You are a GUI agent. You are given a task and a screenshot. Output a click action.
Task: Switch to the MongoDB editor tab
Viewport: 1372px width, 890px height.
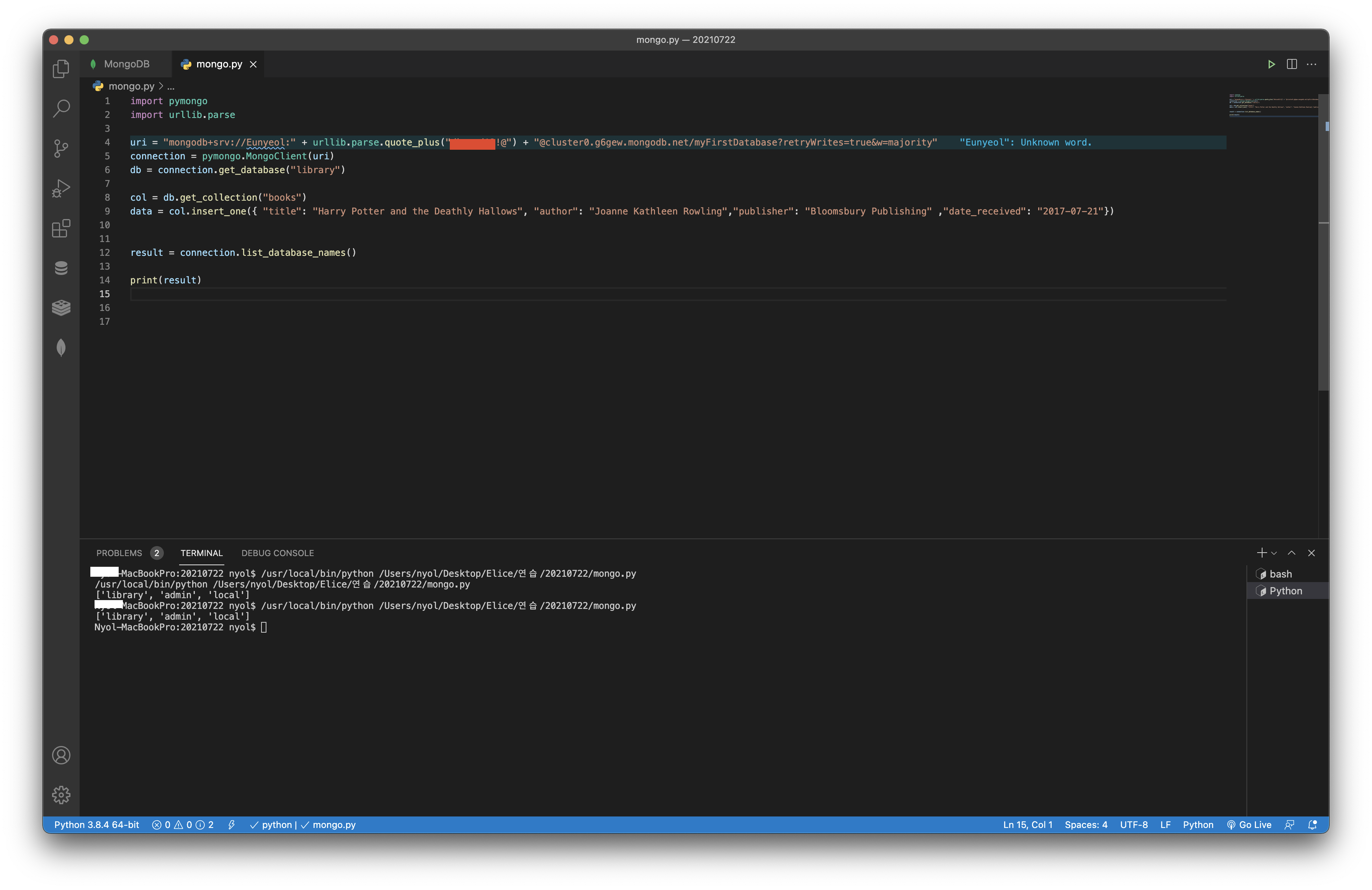126,64
